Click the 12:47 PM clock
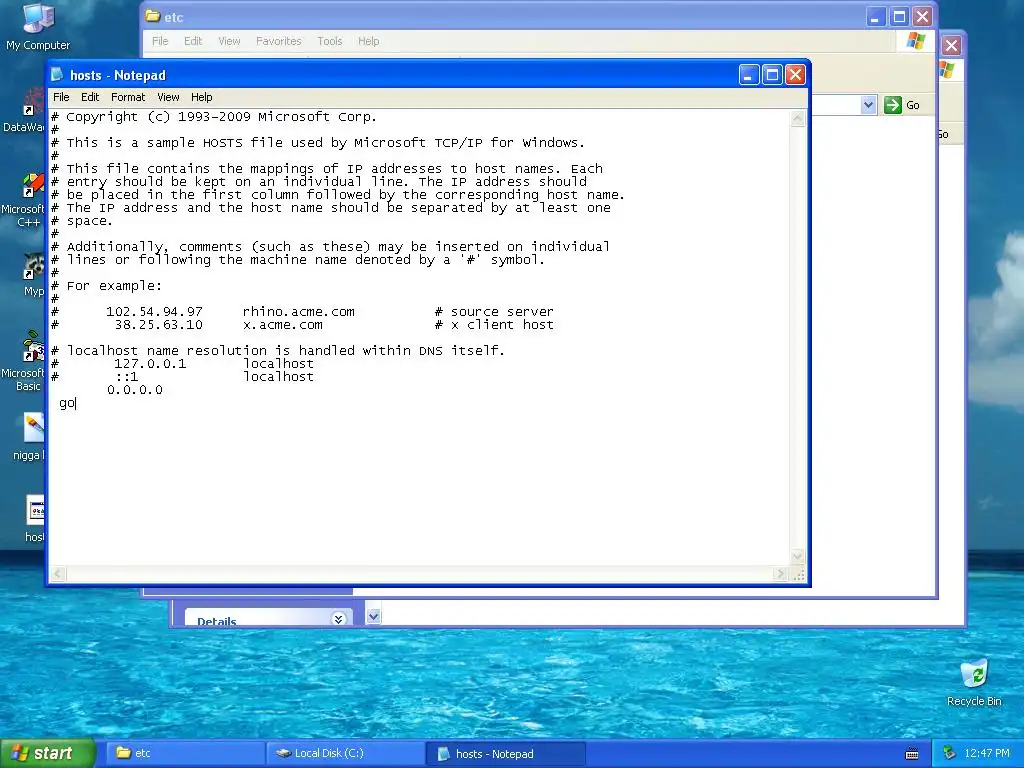The image size is (1024, 768). [x=987, y=753]
